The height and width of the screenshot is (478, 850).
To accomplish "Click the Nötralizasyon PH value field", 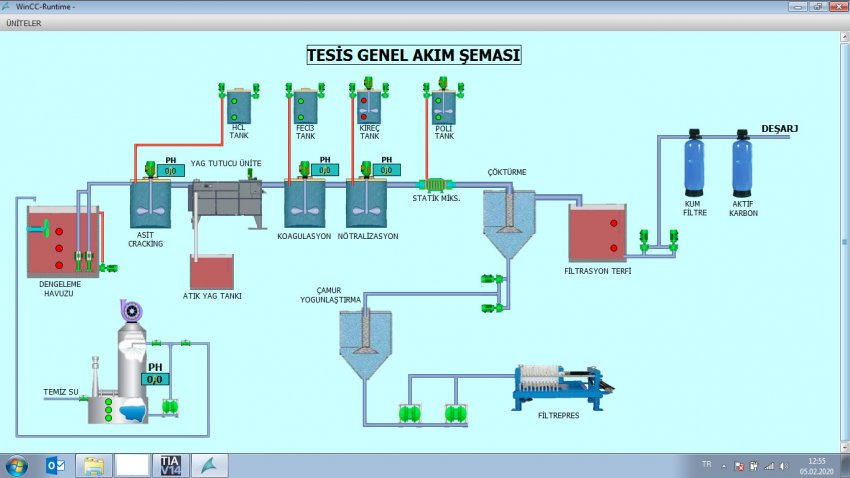I will pos(387,171).
